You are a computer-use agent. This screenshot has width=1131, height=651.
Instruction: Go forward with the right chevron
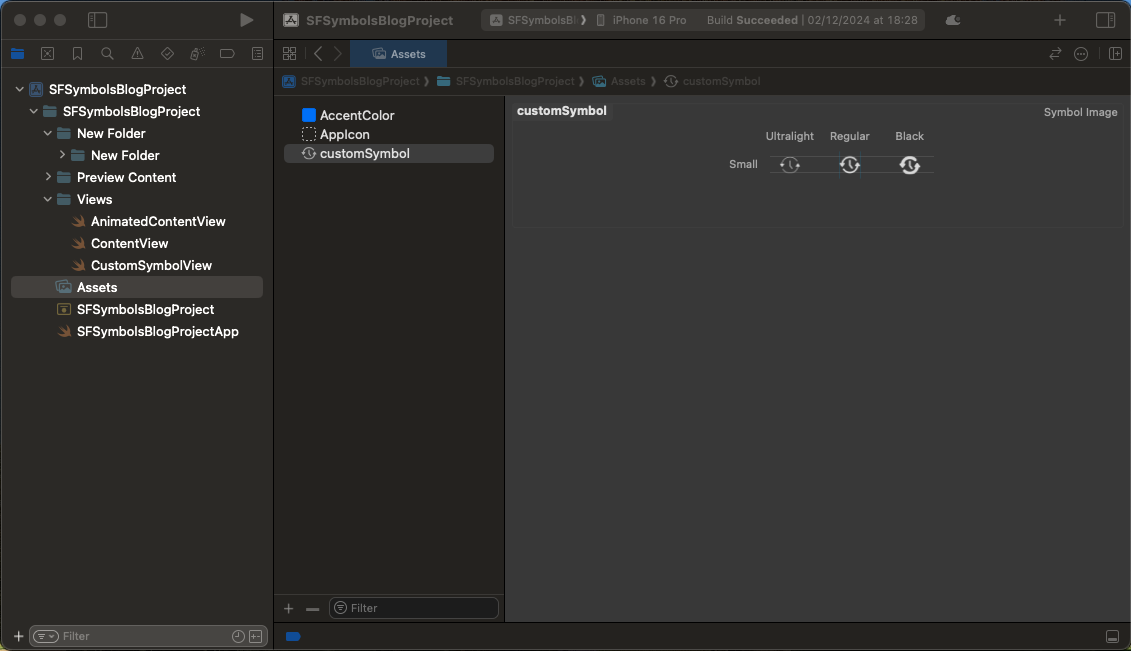(x=338, y=54)
